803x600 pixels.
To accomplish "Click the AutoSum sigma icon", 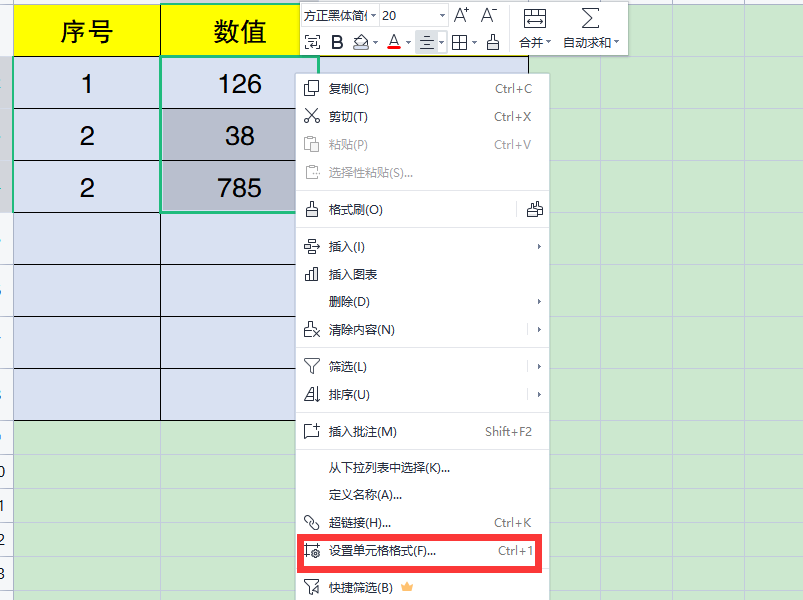I will click(590, 18).
